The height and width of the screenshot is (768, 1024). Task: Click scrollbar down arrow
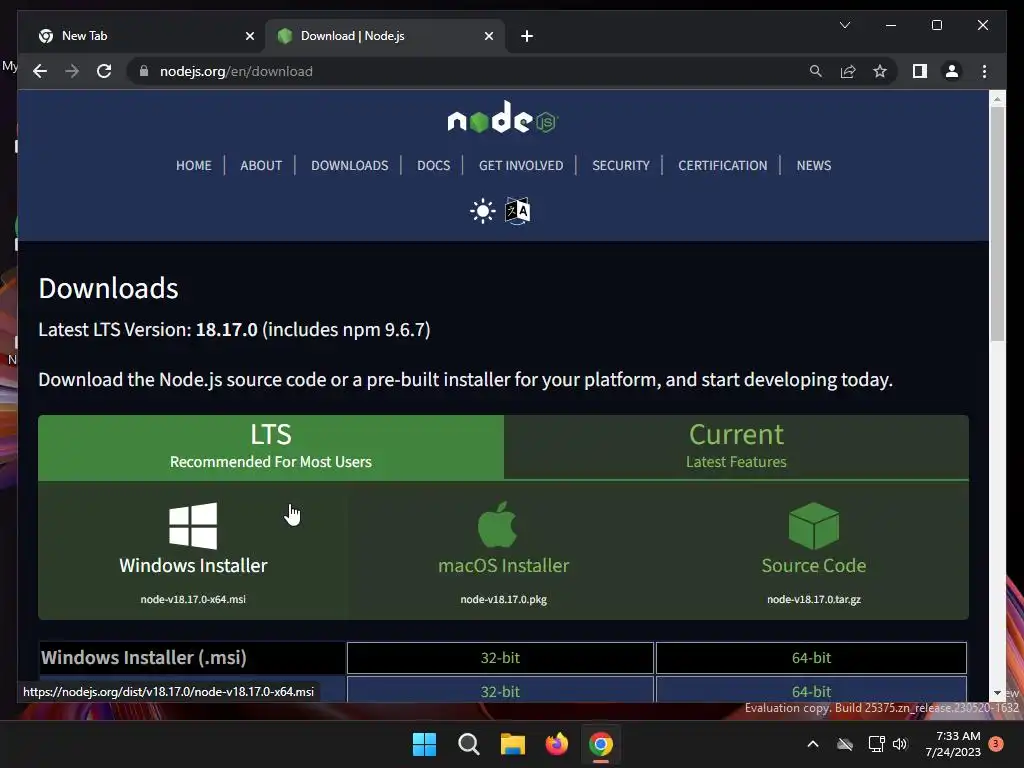click(x=997, y=693)
